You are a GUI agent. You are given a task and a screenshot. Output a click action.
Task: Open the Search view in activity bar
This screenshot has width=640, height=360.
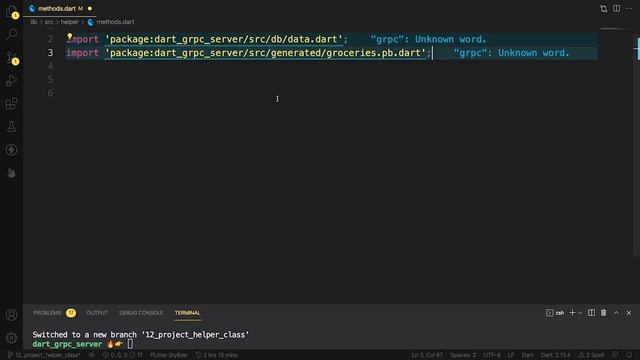click(11, 34)
